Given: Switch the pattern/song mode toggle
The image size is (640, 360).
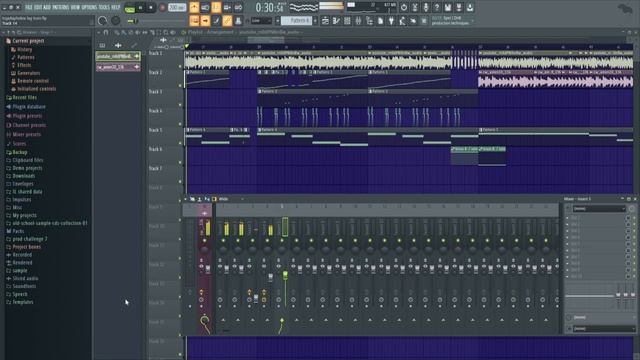Looking at the screenshot, I should (x=130, y=8).
